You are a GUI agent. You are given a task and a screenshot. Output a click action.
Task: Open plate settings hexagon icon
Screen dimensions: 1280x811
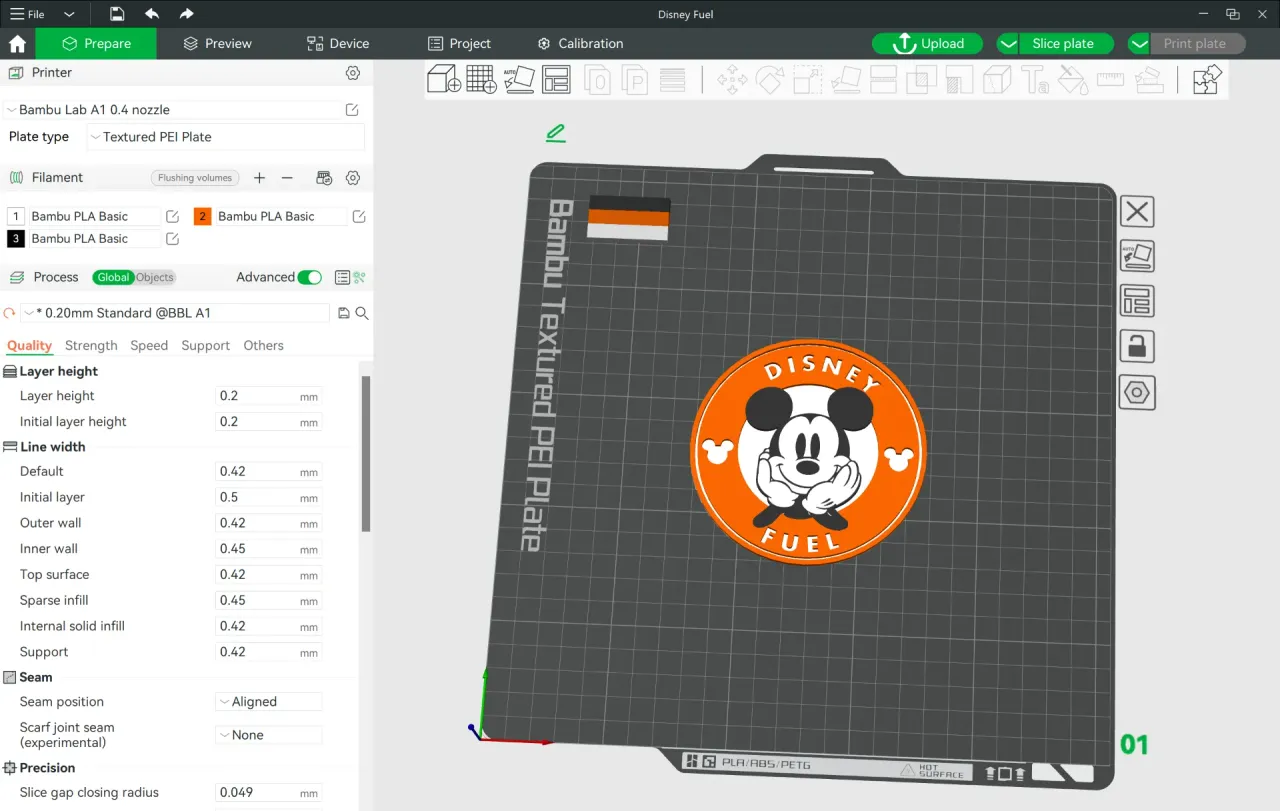(x=1137, y=392)
